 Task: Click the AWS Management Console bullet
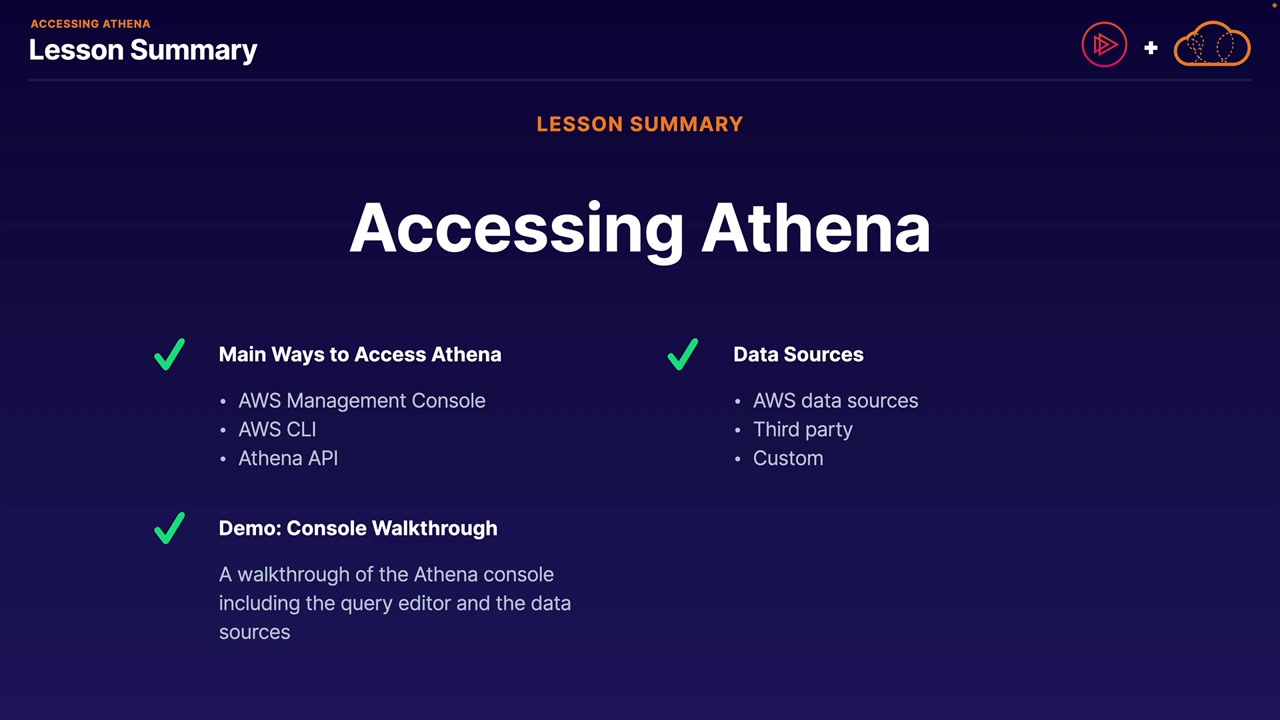(x=361, y=401)
